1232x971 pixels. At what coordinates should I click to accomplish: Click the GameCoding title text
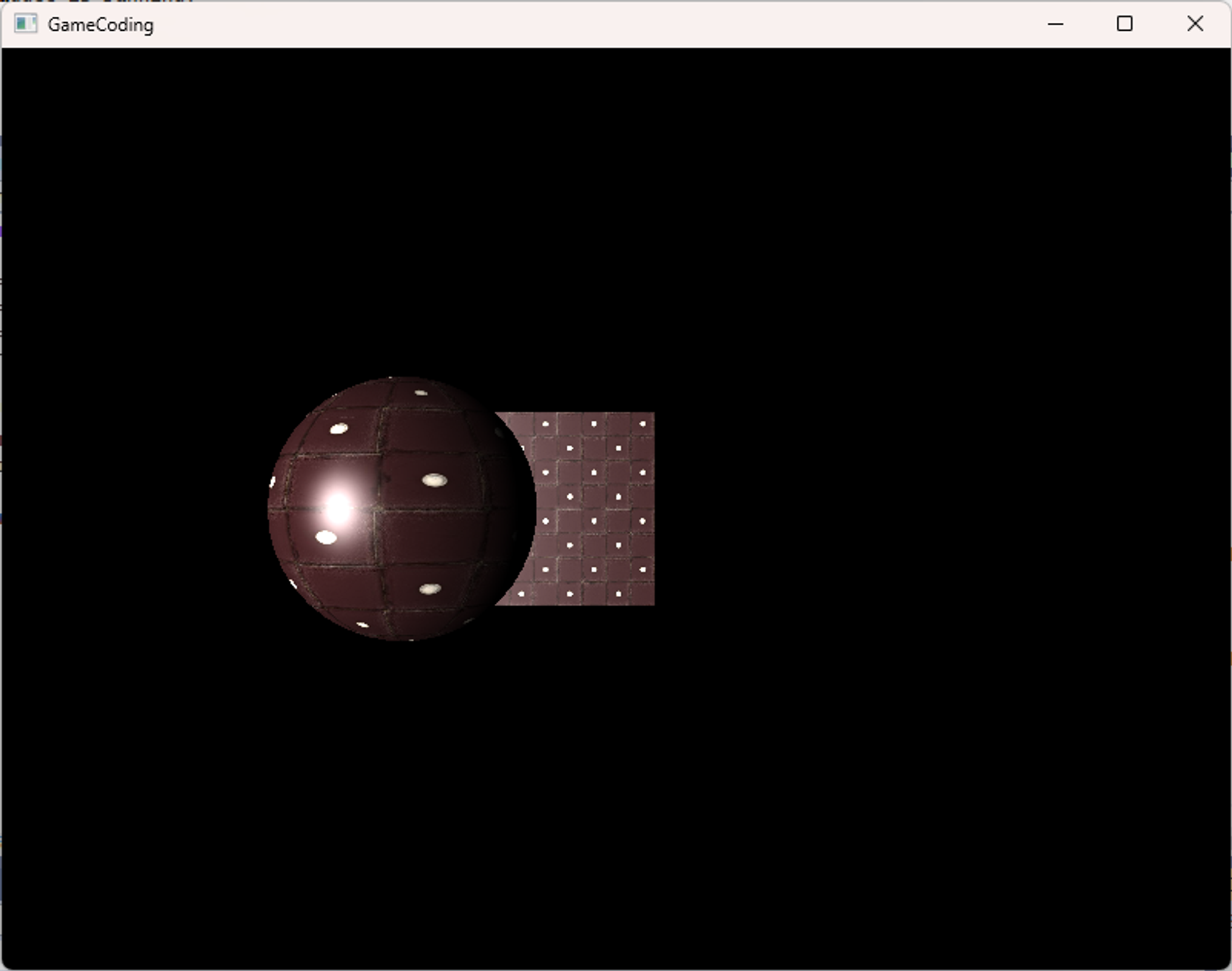tap(100, 25)
